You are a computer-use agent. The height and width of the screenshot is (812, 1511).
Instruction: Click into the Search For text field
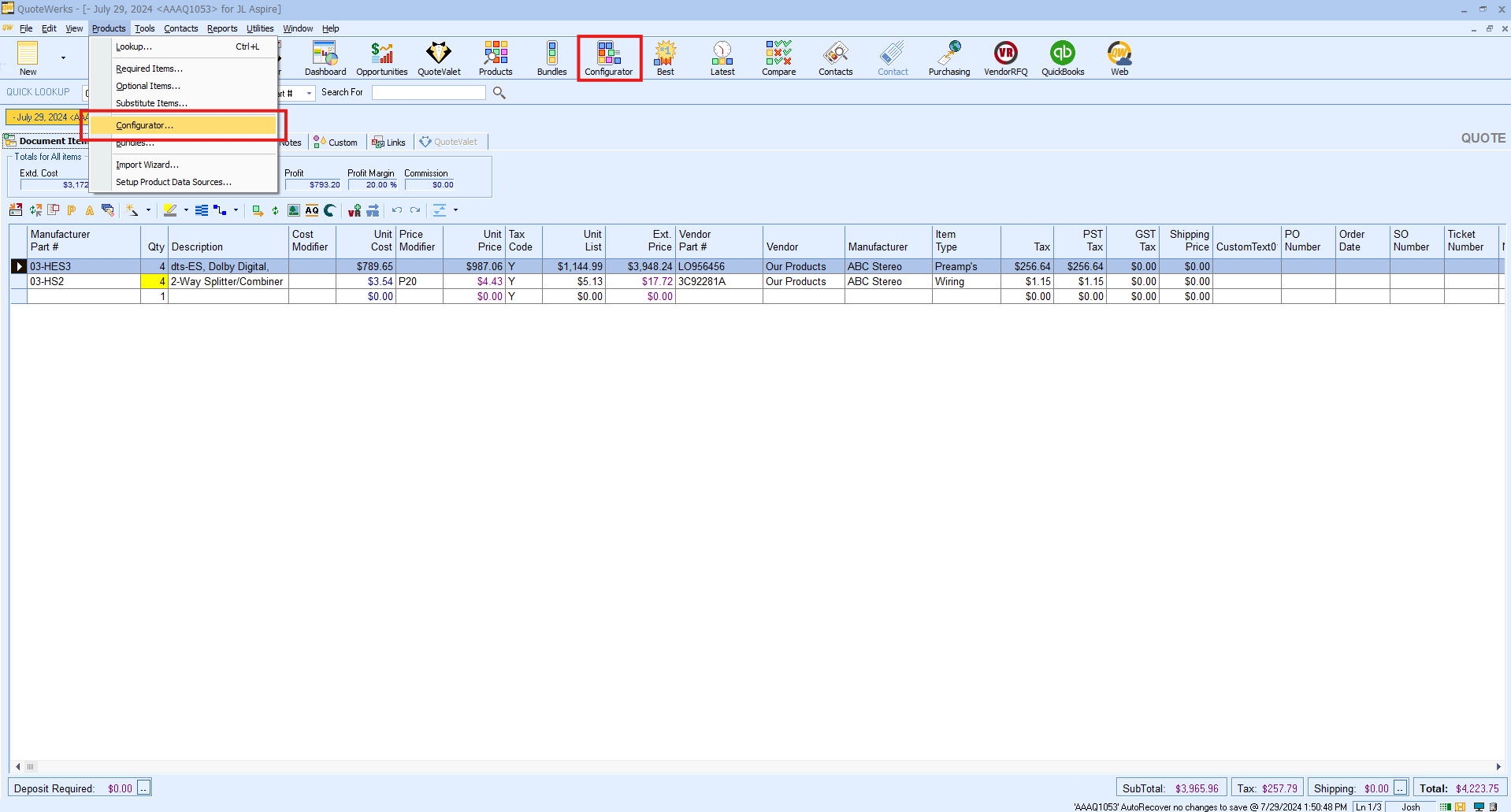pos(429,93)
